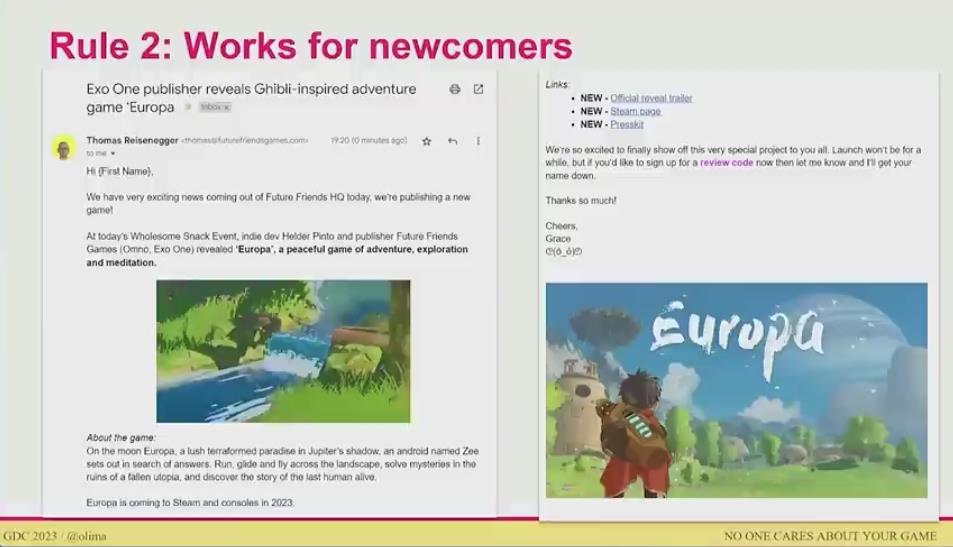This screenshot has width=953, height=547.
Task: Click the sender's yellow profile avatar
Action: coord(64,148)
